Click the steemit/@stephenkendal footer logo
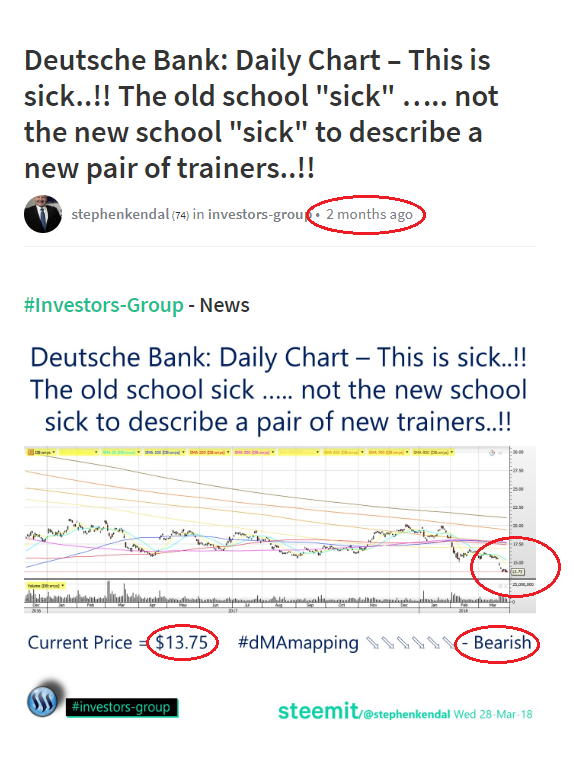This screenshot has height=768, width=574. pos(364,711)
